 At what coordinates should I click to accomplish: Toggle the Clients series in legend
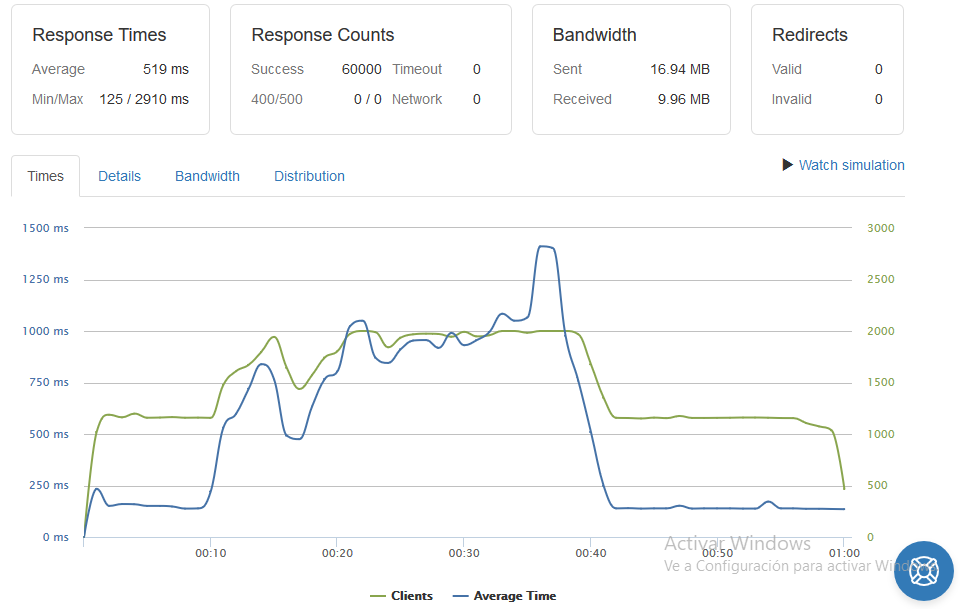click(x=402, y=596)
